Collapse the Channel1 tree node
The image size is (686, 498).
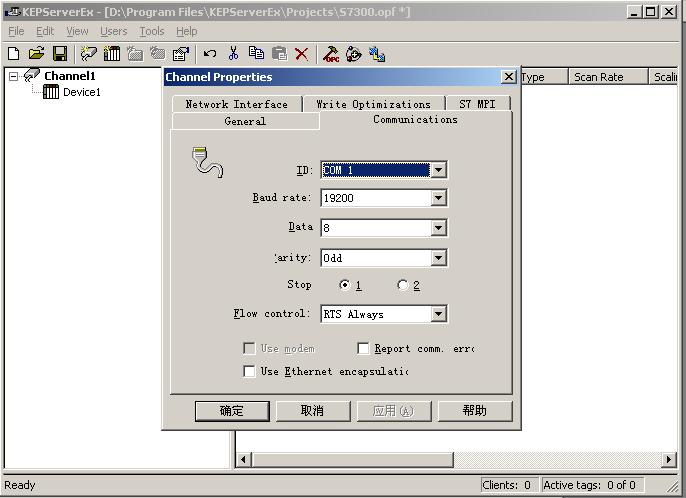tap(14, 77)
